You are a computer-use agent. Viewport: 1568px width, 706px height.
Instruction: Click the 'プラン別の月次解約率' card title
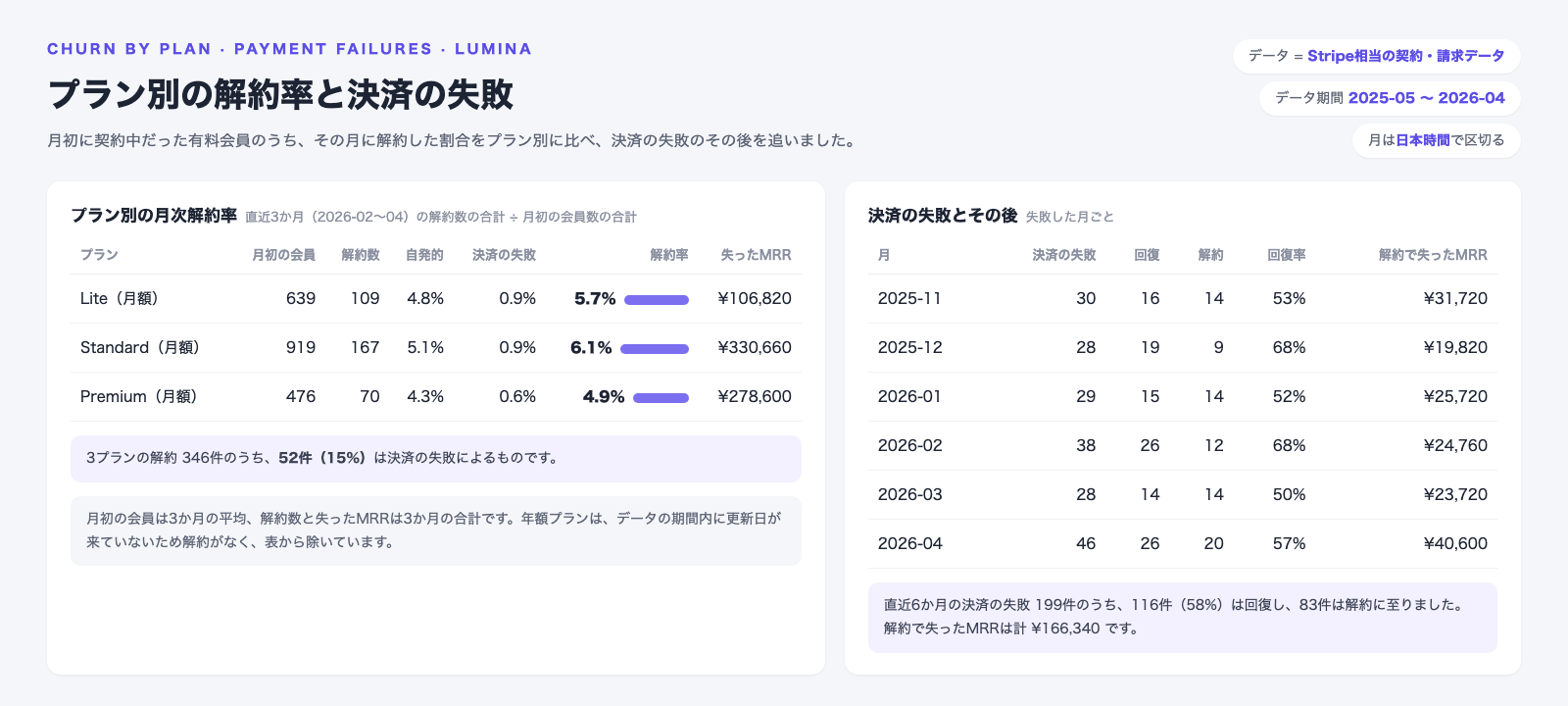154,216
